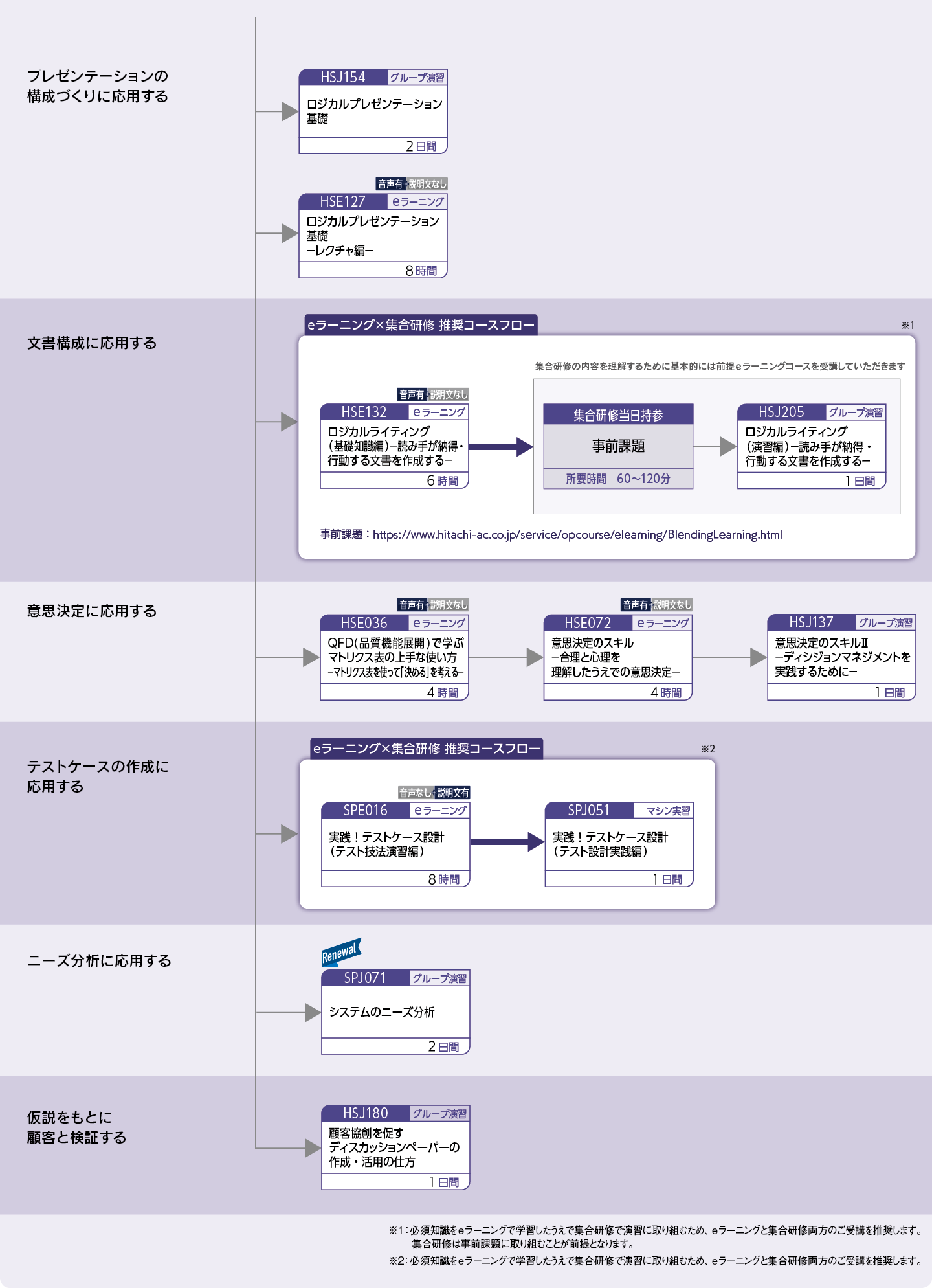
Task: Click the グループ演習 tag on HSJ205
Action: pyautogui.click(x=856, y=412)
